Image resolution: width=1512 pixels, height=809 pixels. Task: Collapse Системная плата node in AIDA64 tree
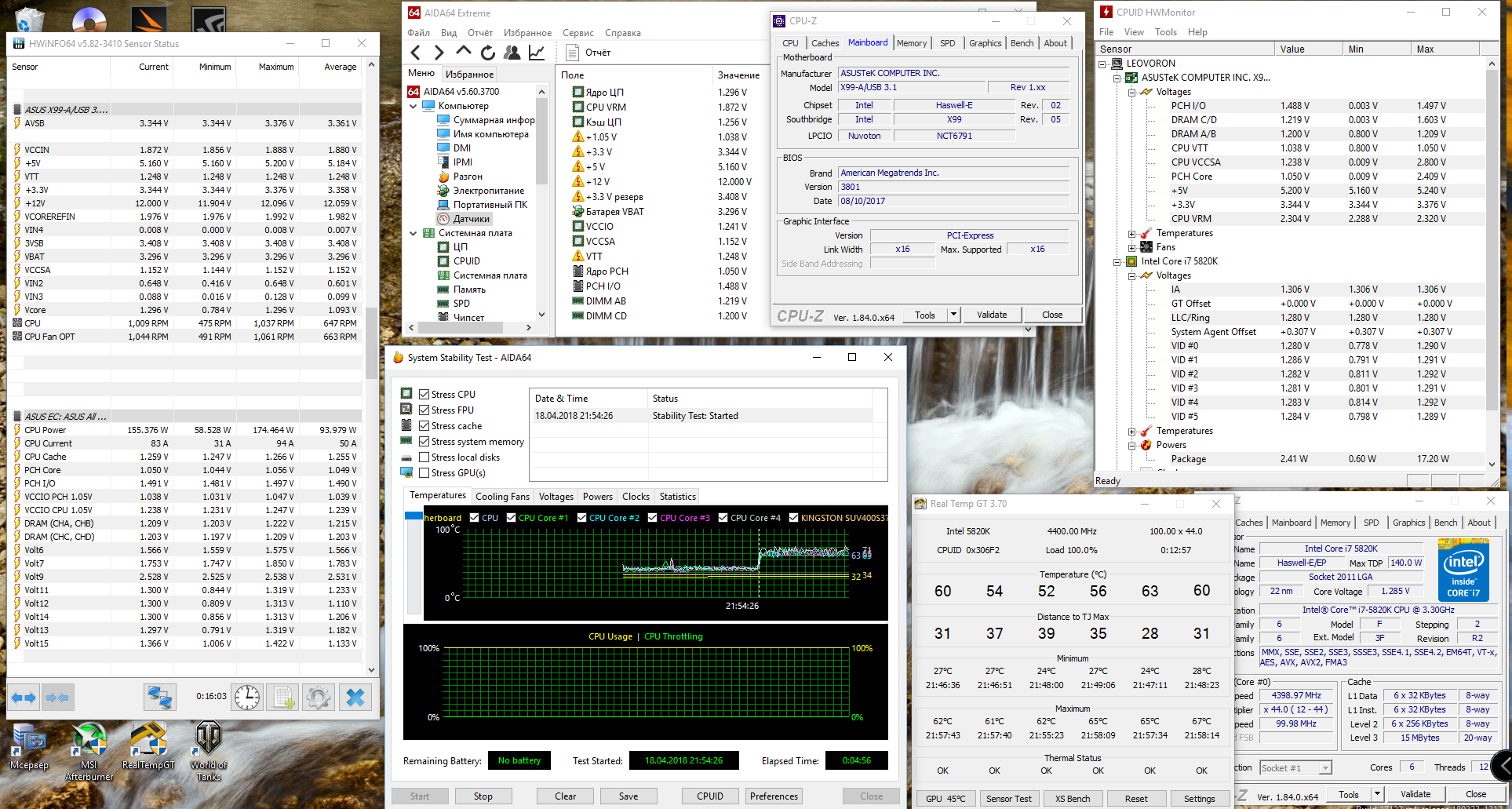(414, 233)
